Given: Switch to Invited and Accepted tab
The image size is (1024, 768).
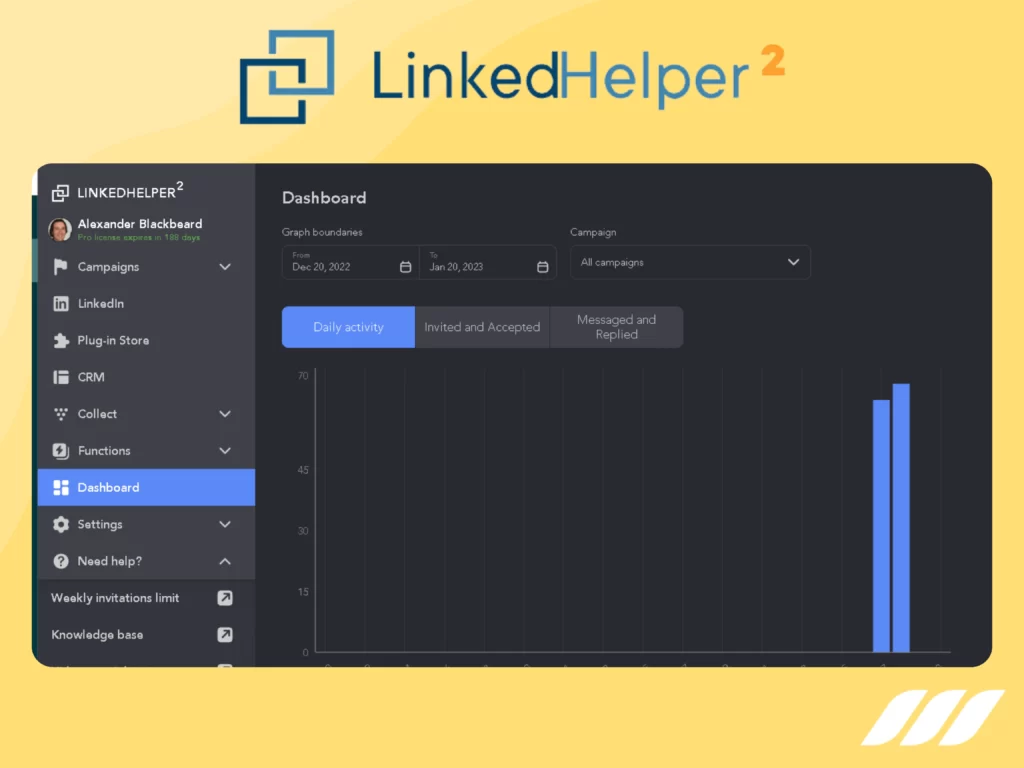Looking at the screenshot, I should pos(482,327).
